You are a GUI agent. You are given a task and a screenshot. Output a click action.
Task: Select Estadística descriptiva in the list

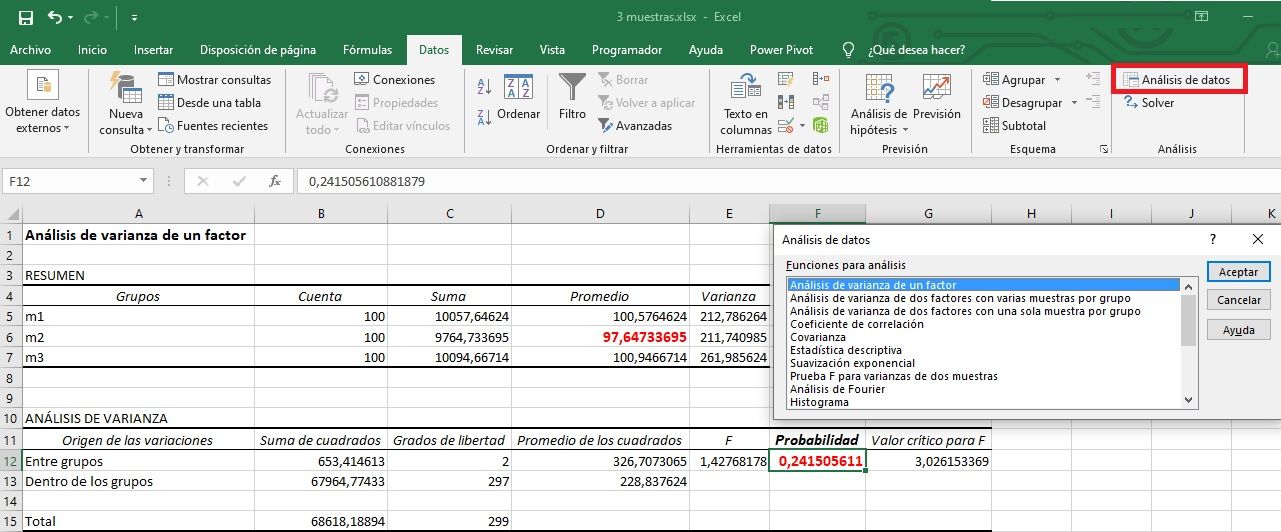845,350
